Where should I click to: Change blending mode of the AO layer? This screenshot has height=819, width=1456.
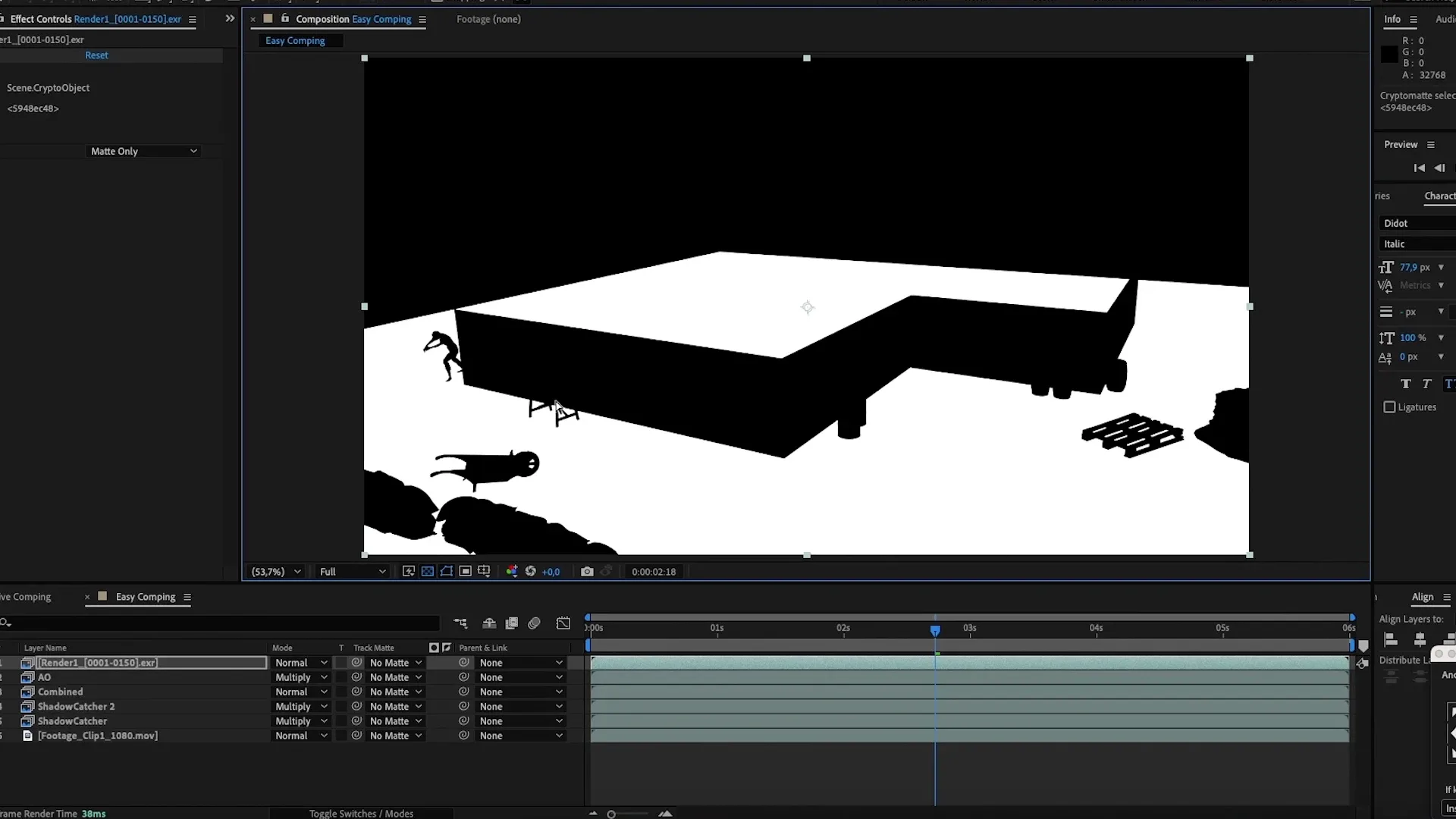[300, 676]
